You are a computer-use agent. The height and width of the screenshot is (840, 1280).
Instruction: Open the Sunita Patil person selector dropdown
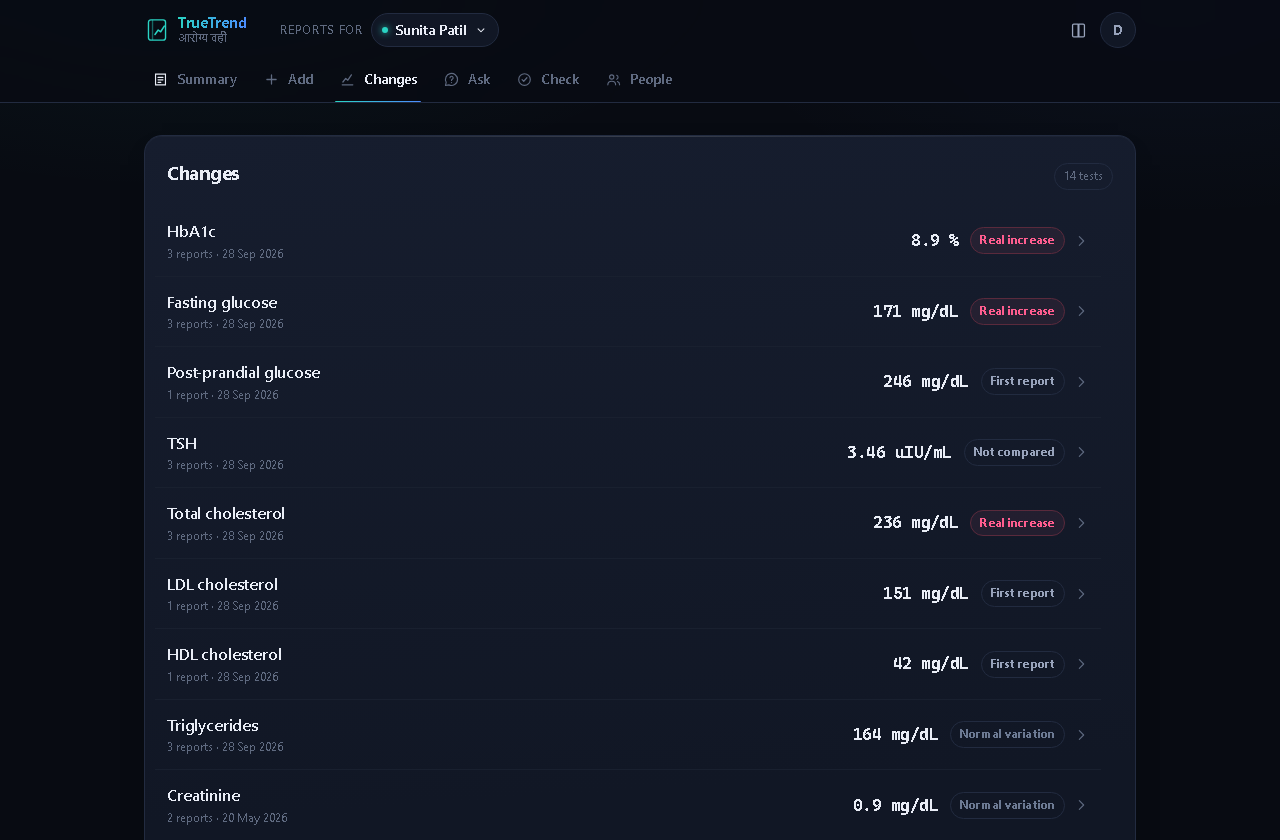pyautogui.click(x=435, y=30)
